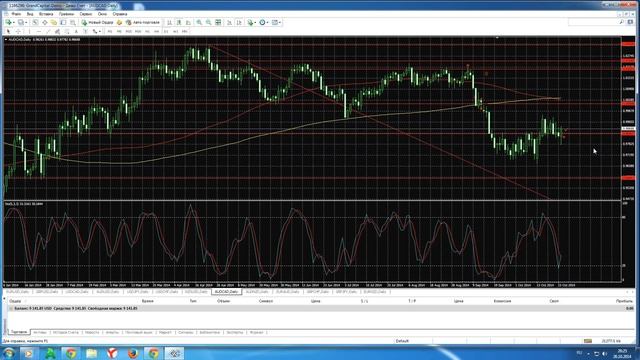Open the Сервис menu
The height and width of the screenshot is (360, 640).
(x=86, y=14)
